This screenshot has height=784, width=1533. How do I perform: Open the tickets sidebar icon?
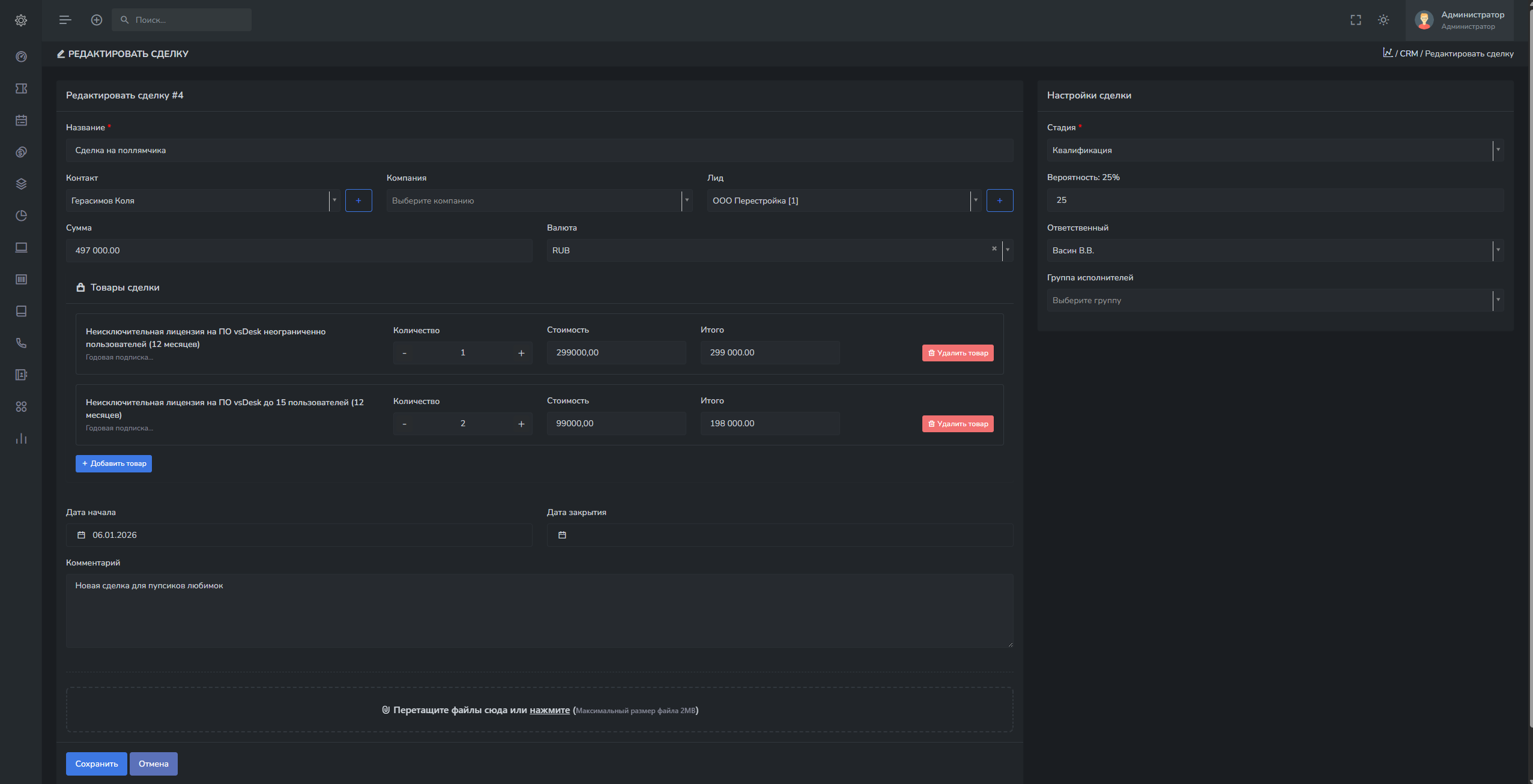pos(21,88)
